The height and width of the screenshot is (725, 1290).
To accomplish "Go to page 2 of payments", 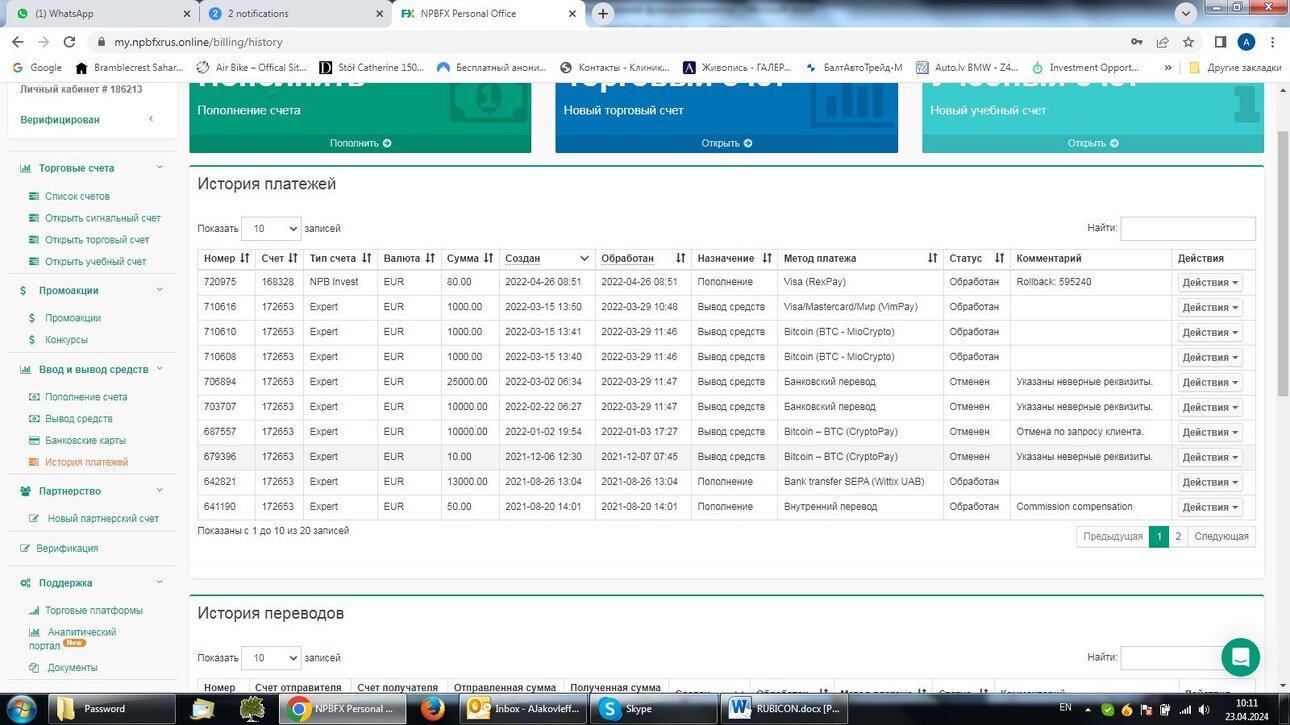I will coord(1178,536).
